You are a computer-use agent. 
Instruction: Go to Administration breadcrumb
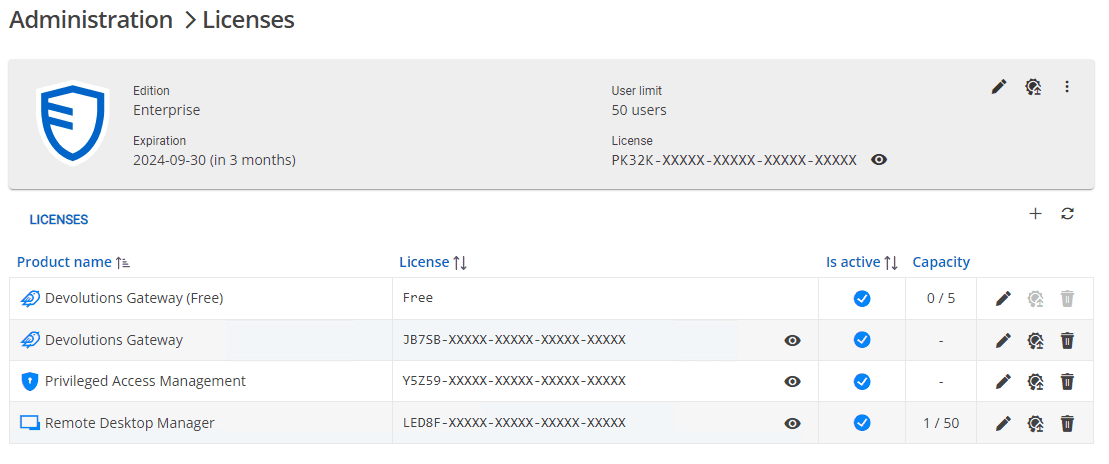[x=91, y=20]
